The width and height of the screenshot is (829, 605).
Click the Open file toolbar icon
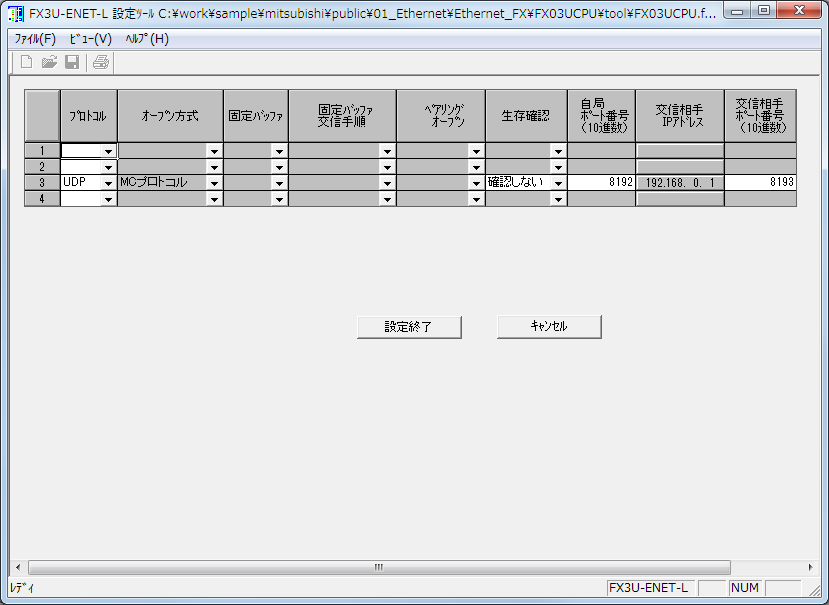(48, 61)
